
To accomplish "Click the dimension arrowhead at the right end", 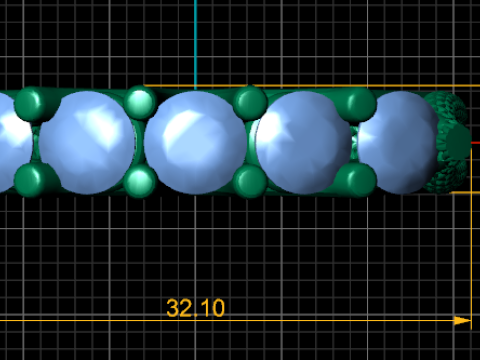I will (x=463, y=321).
